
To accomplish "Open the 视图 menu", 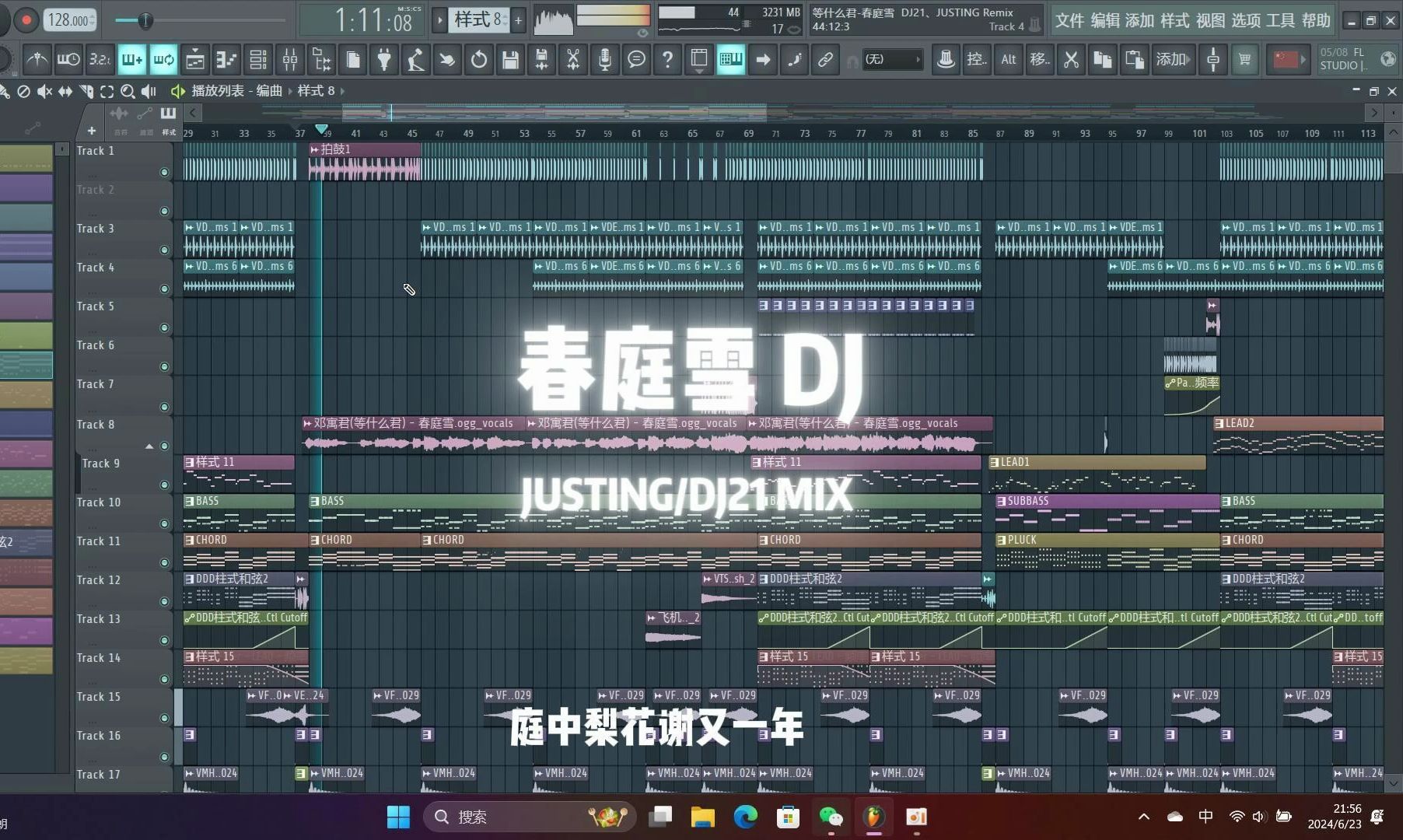I will click(1210, 21).
